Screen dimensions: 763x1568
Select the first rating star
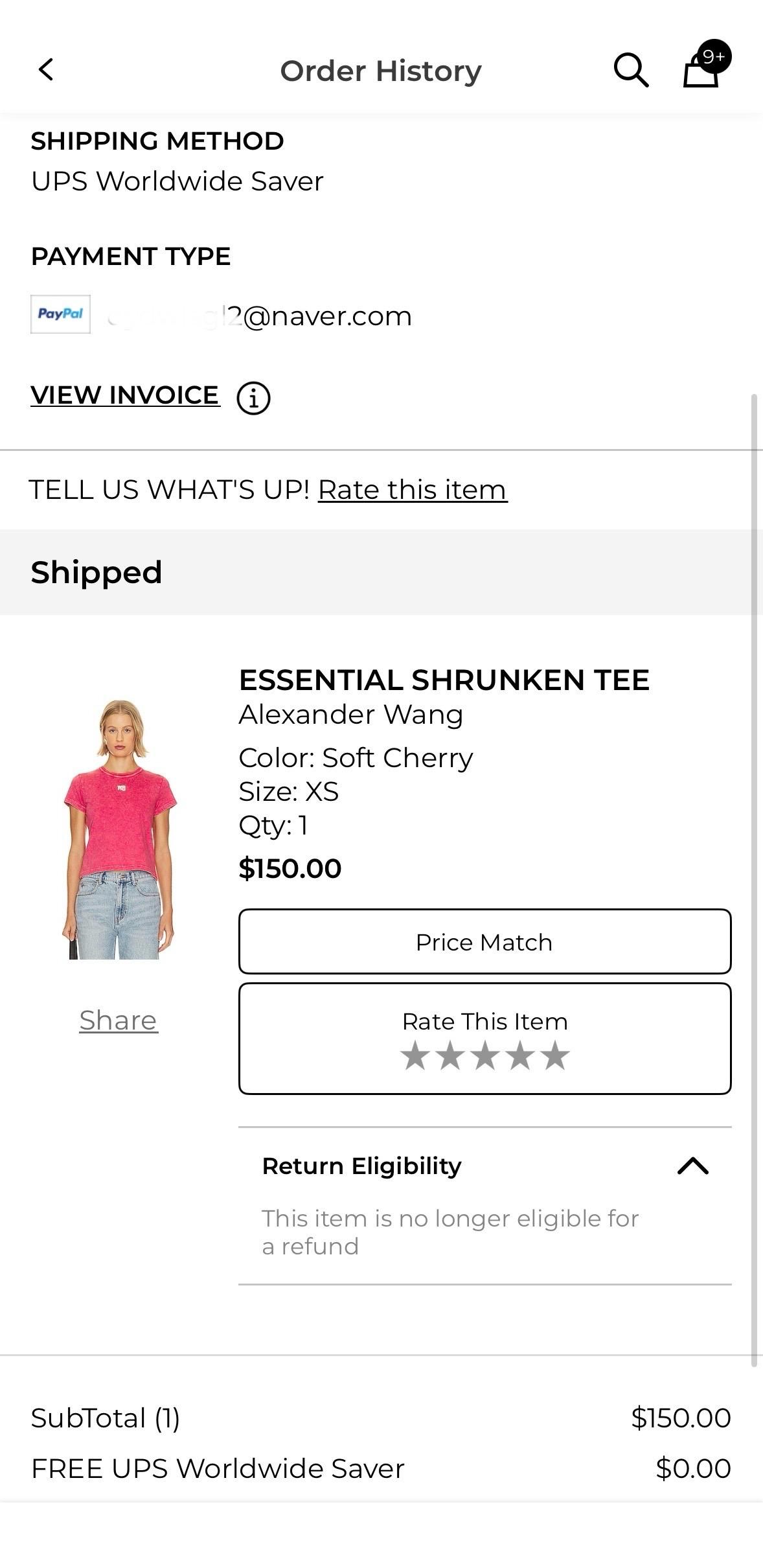415,1055
